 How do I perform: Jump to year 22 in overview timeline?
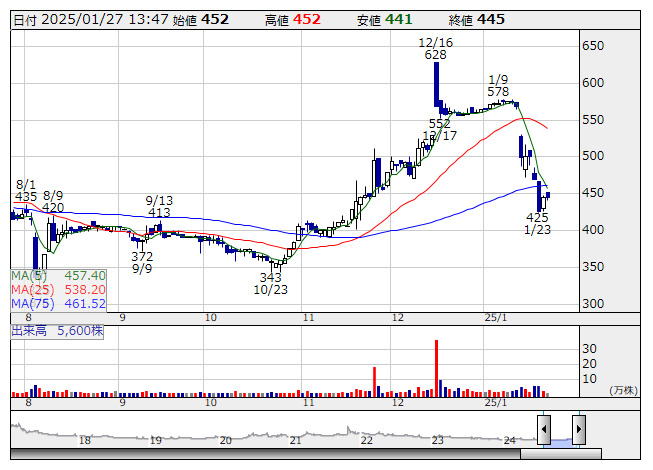[367, 440]
